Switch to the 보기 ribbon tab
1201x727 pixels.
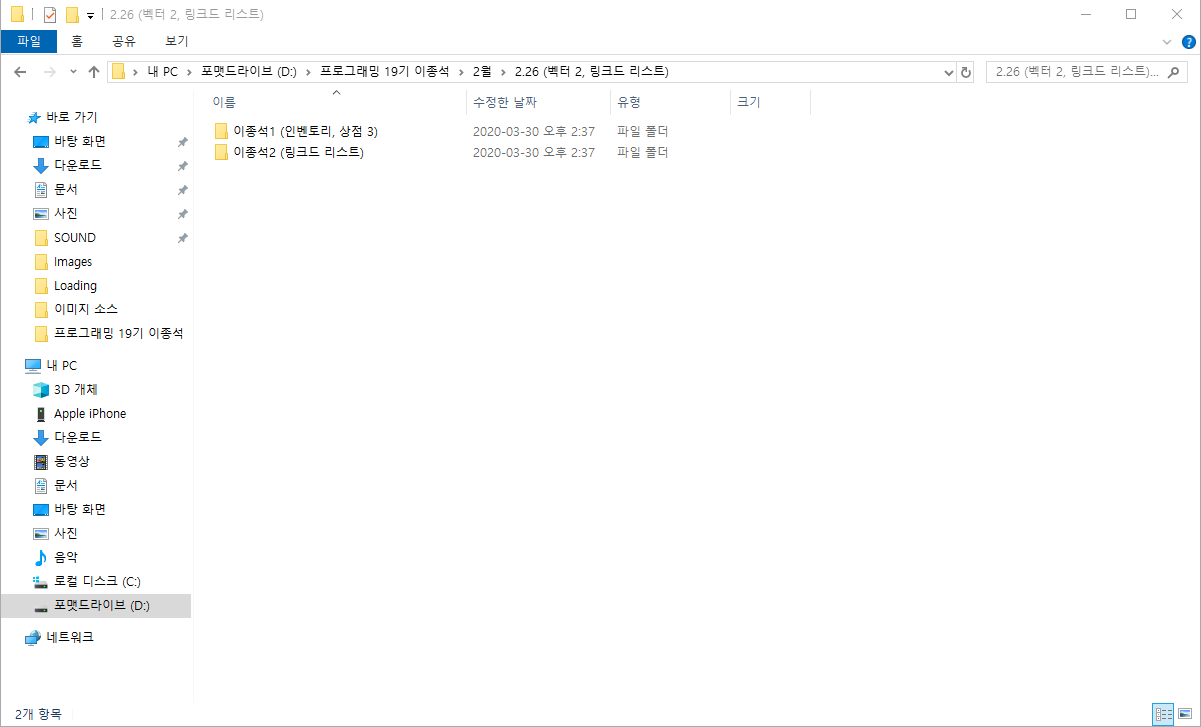click(x=177, y=41)
